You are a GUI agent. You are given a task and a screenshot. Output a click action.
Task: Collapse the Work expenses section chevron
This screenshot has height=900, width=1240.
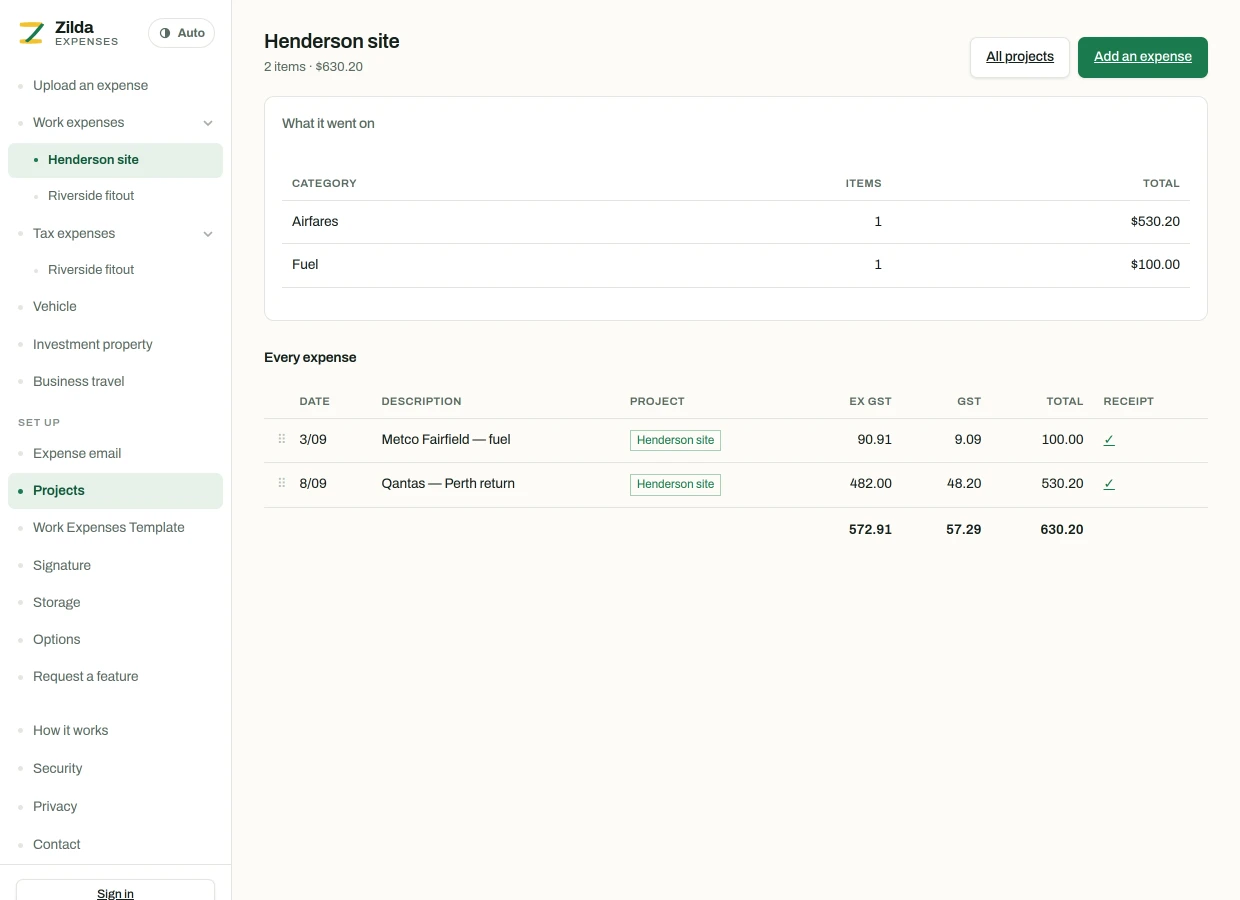pyautogui.click(x=208, y=123)
